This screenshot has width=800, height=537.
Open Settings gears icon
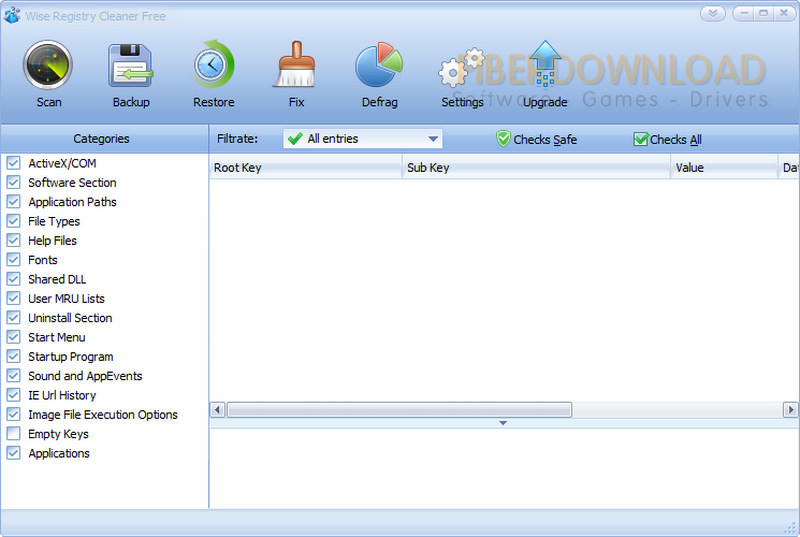point(462,67)
